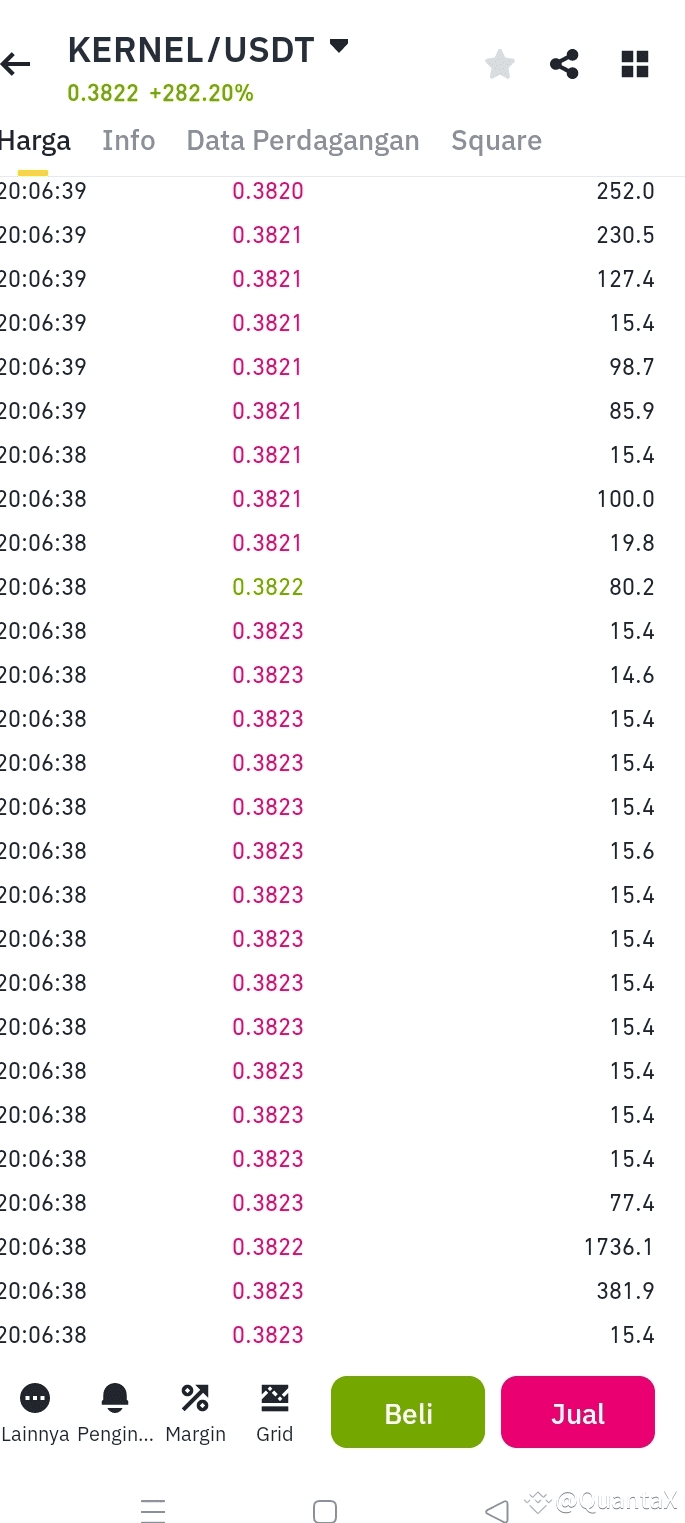Open the Grid trading icon

274,1398
